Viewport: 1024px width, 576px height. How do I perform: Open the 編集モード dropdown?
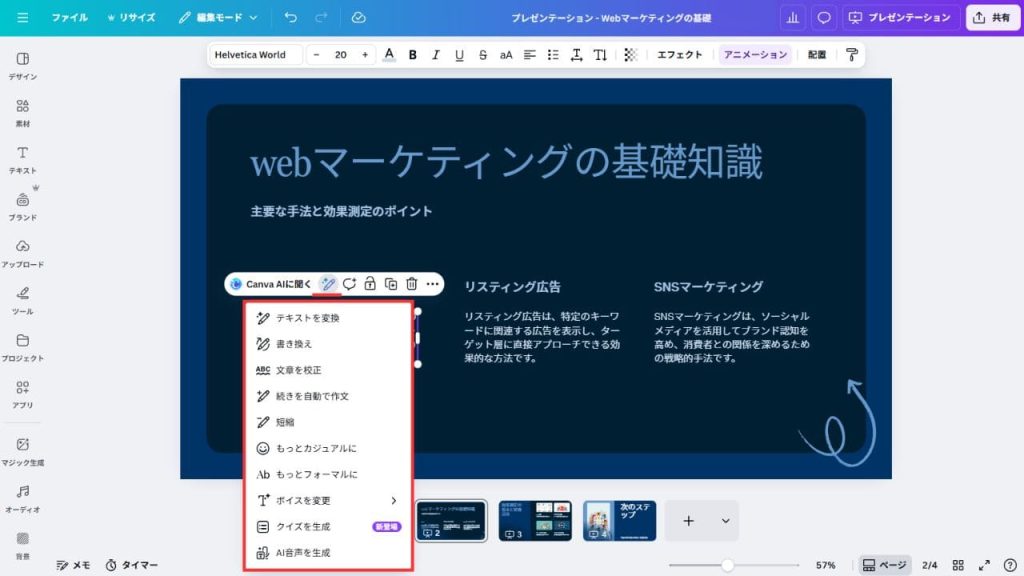click(x=218, y=18)
